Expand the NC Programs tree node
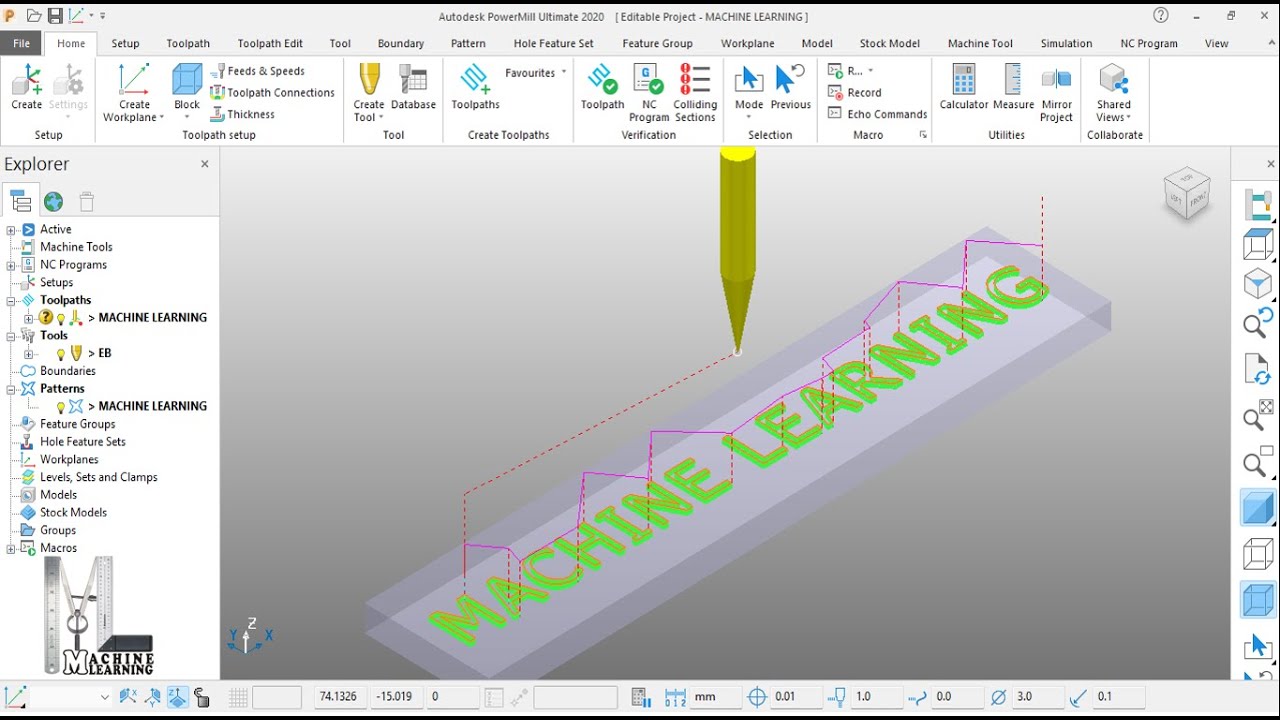This screenshot has height=720, width=1280. click(x=11, y=265)
